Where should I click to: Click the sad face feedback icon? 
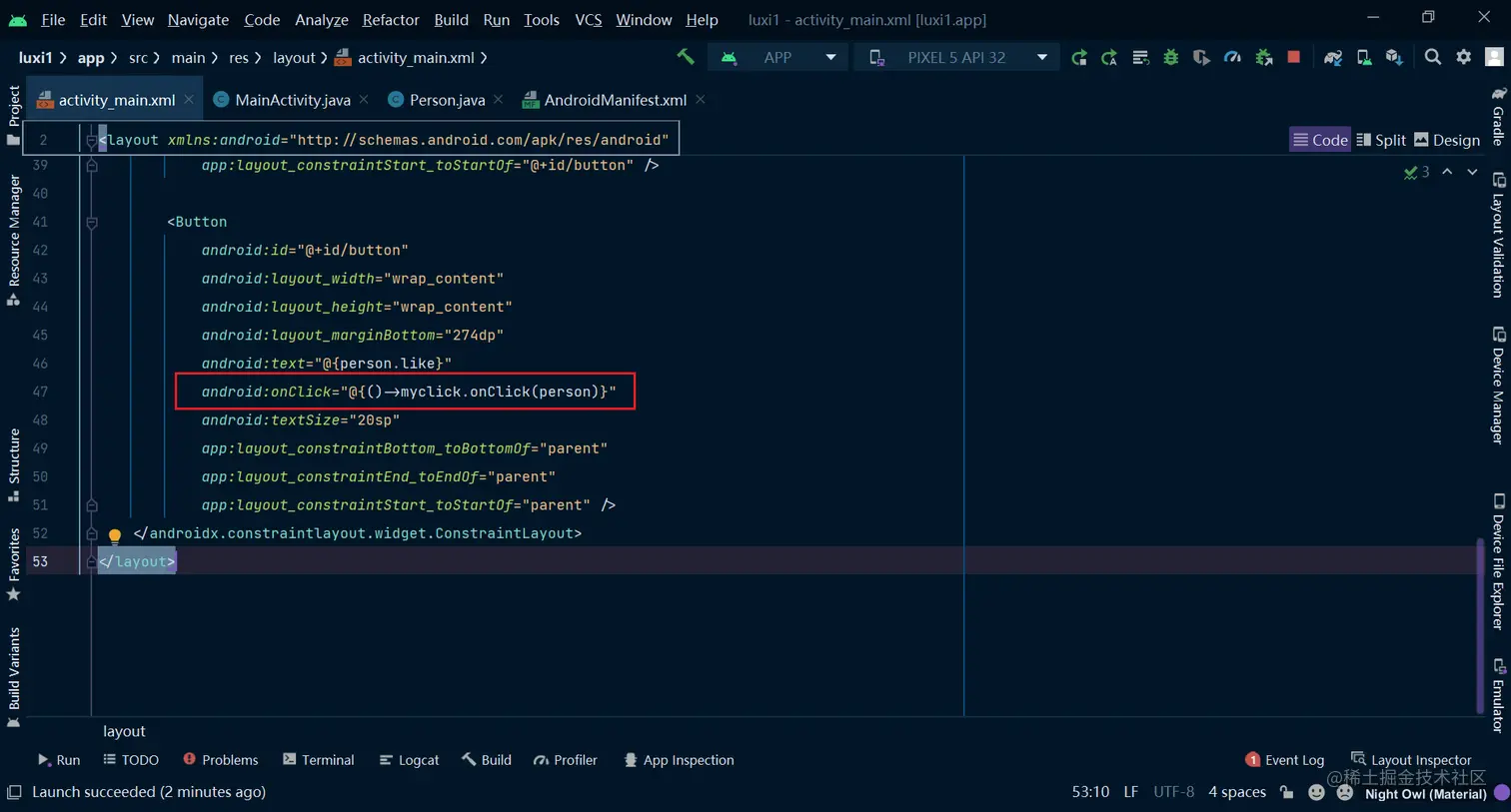coord(1345,792)
